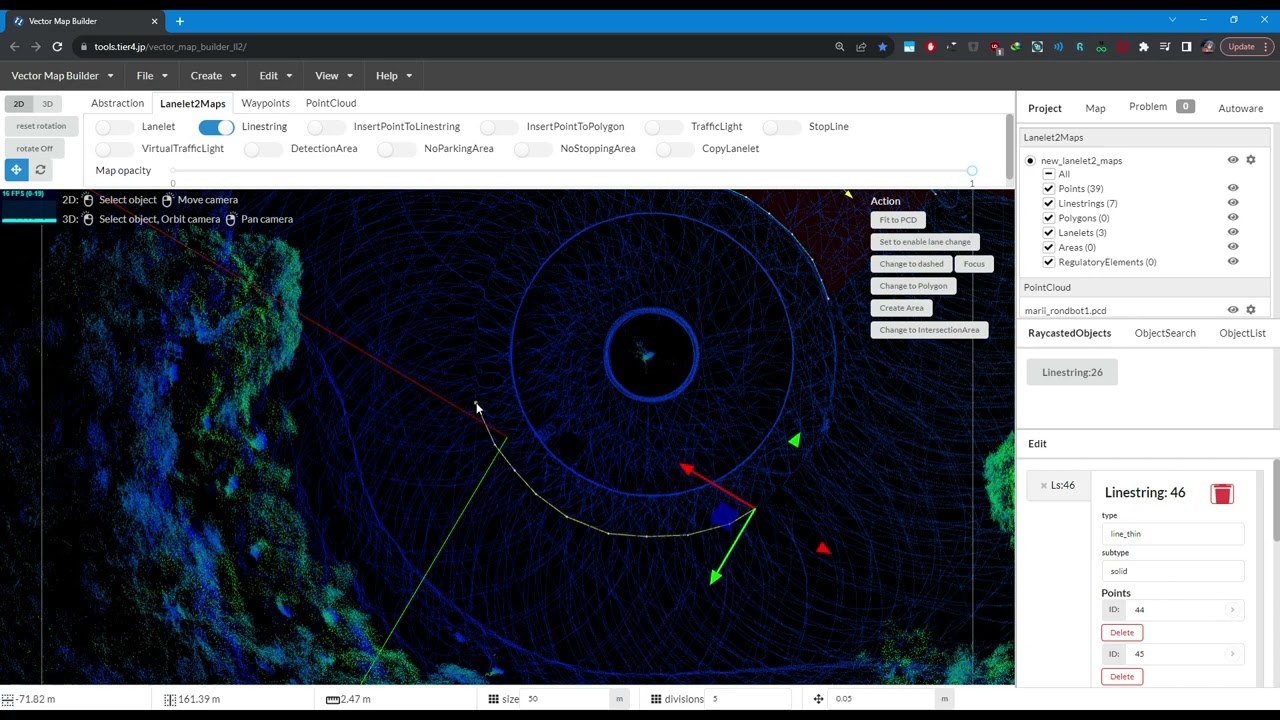
Task: Switch the viewer to 3D mode
Action: [47, 104]
